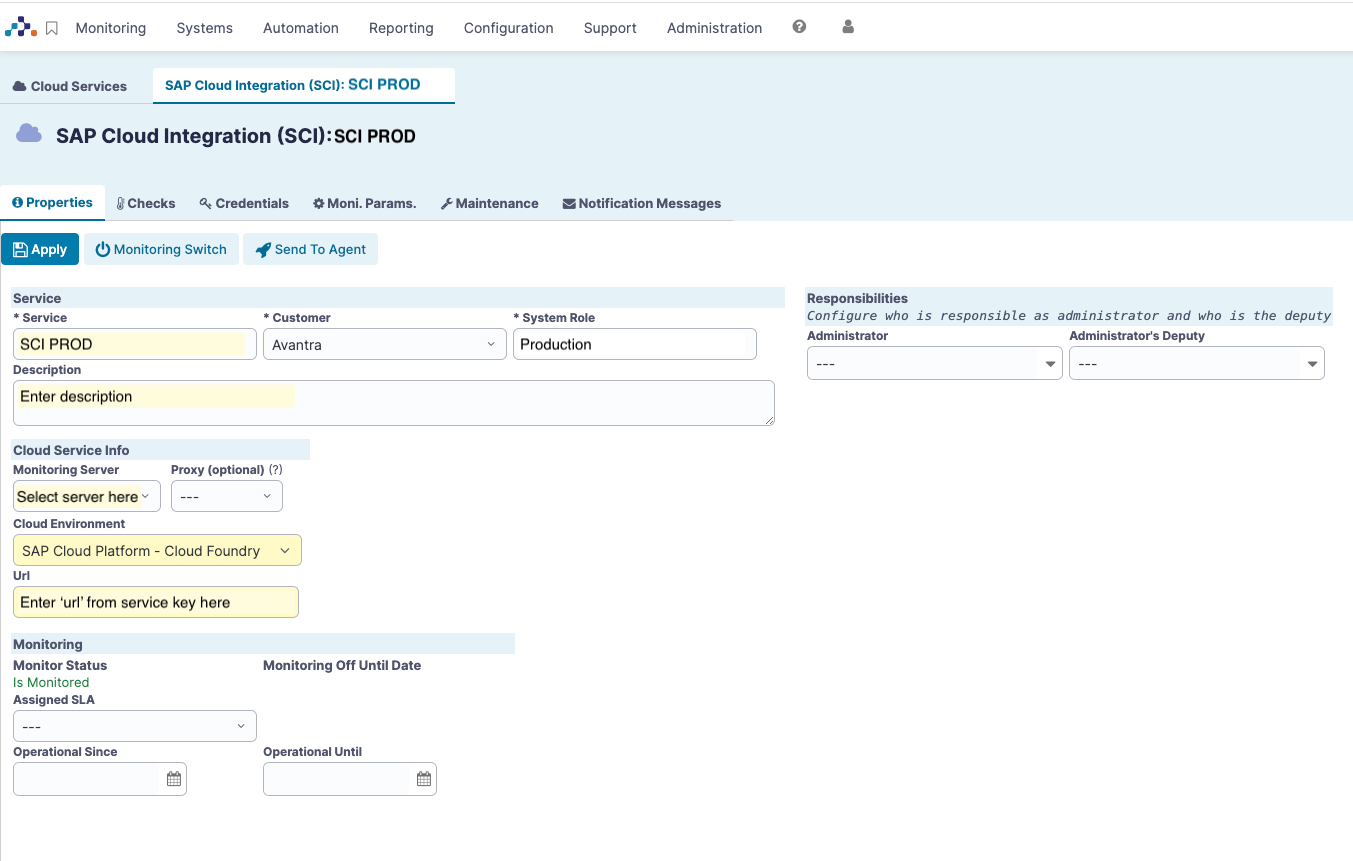Click the Send To Agent button
Image resolution: width=1353 pixels, height=861 pixels.
pyautogui.click(x=310, y=249)
